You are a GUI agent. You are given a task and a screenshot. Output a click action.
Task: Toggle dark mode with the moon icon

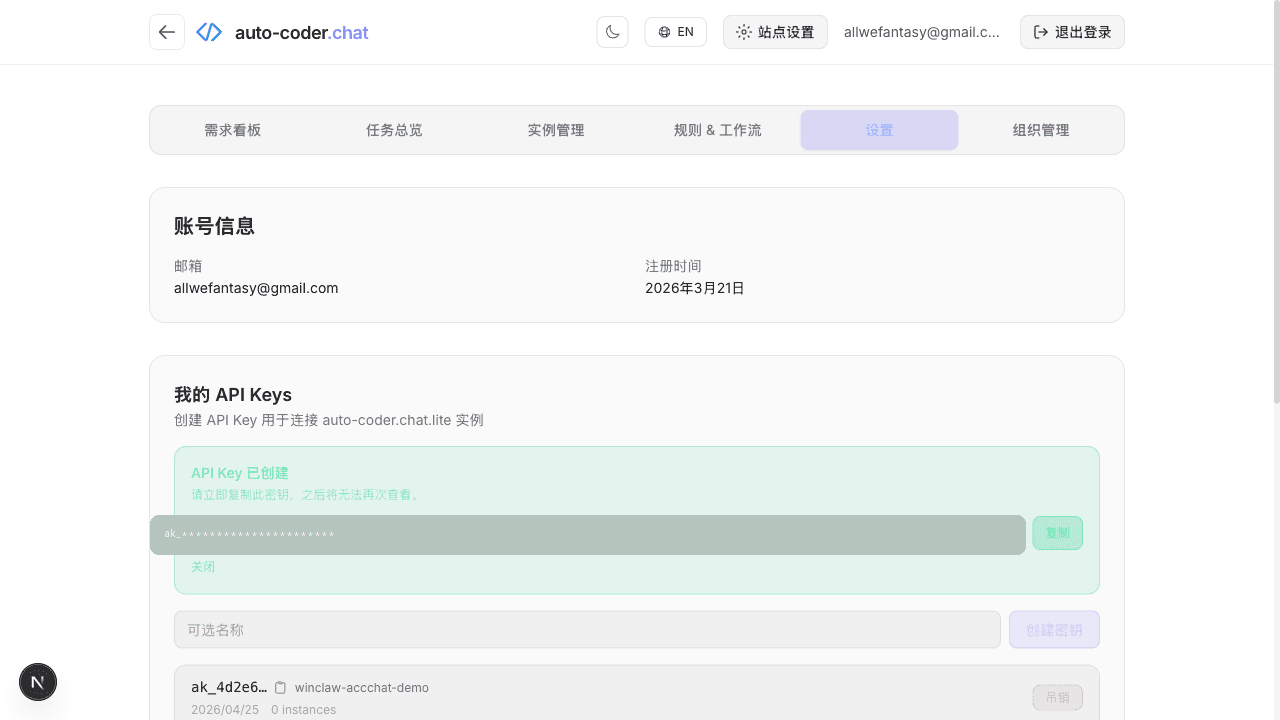click(612, 31)
